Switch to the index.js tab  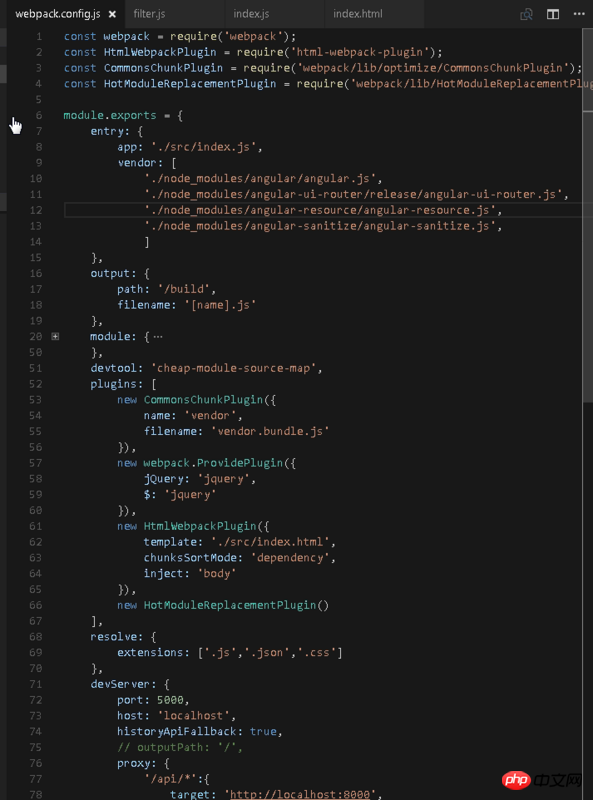click(x=251, y=14)
